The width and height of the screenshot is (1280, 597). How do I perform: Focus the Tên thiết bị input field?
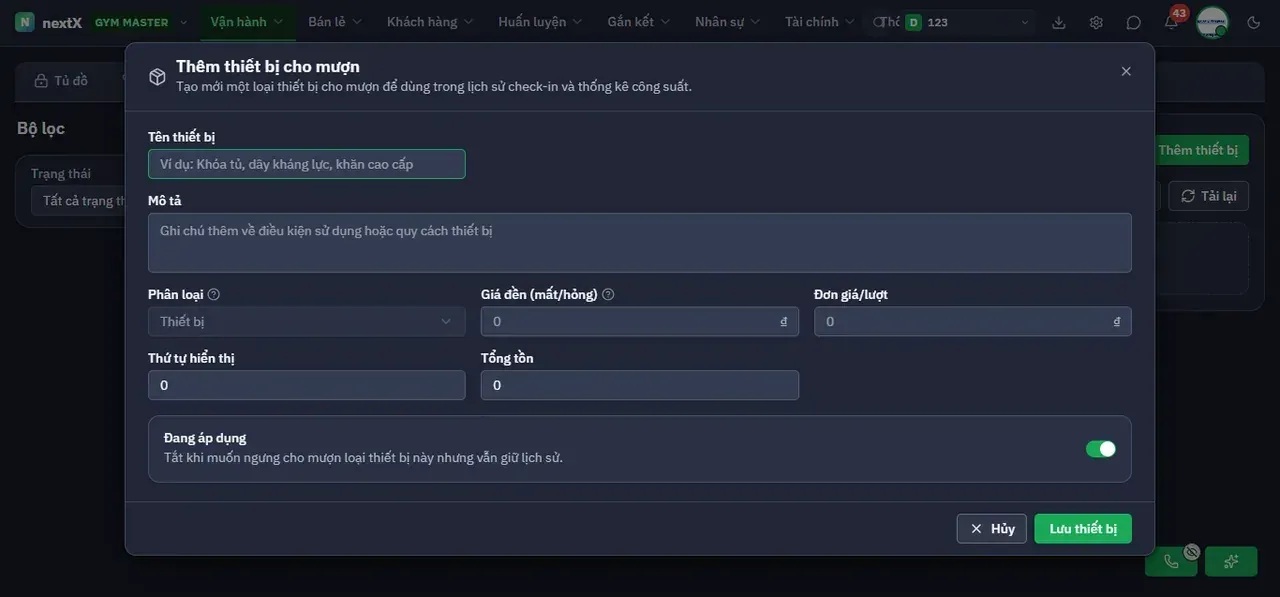[x=306, y=164]
